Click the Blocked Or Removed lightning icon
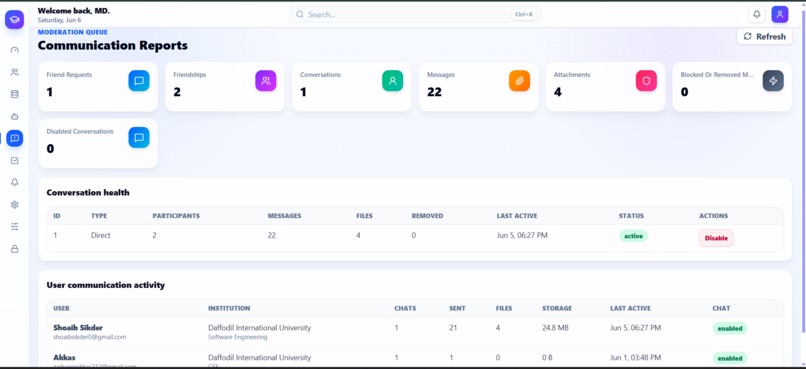Image resolution: width=806 pixels, height=369 pixels. (773, 81)
